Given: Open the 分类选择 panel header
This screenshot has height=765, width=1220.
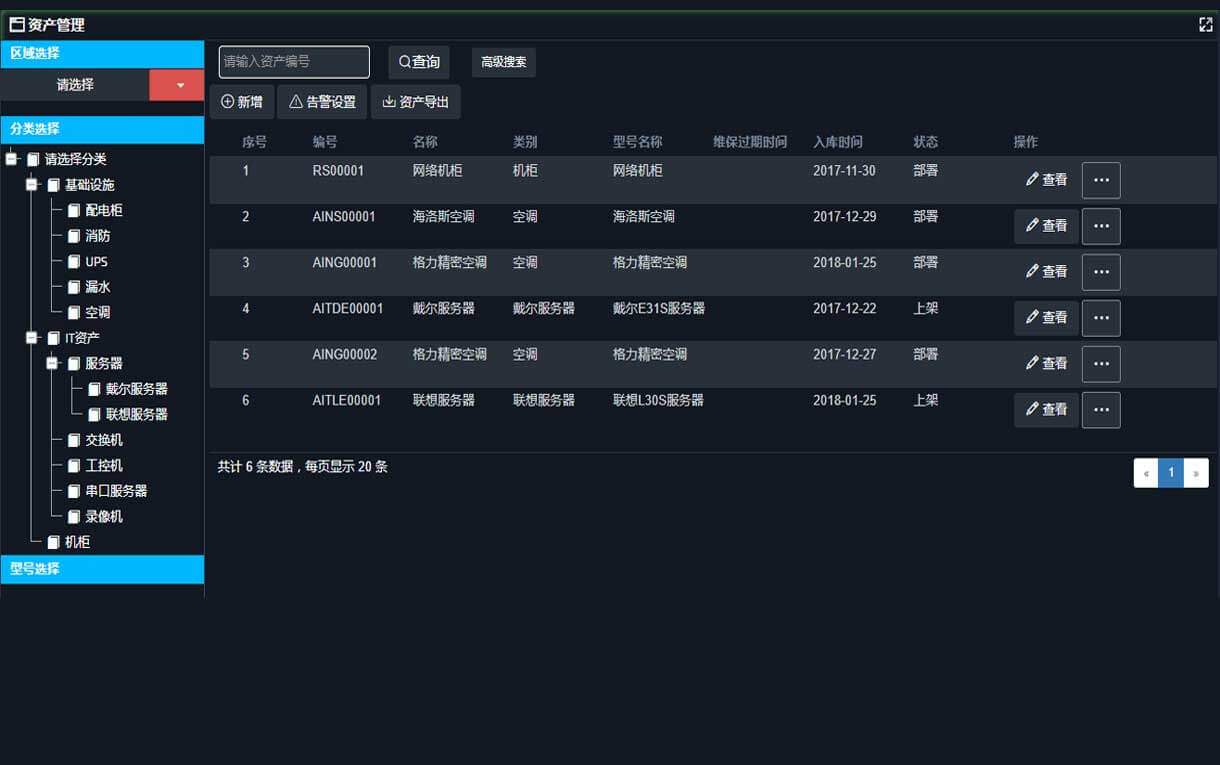Looking at the screenshot, I should [x=102, y=129].
